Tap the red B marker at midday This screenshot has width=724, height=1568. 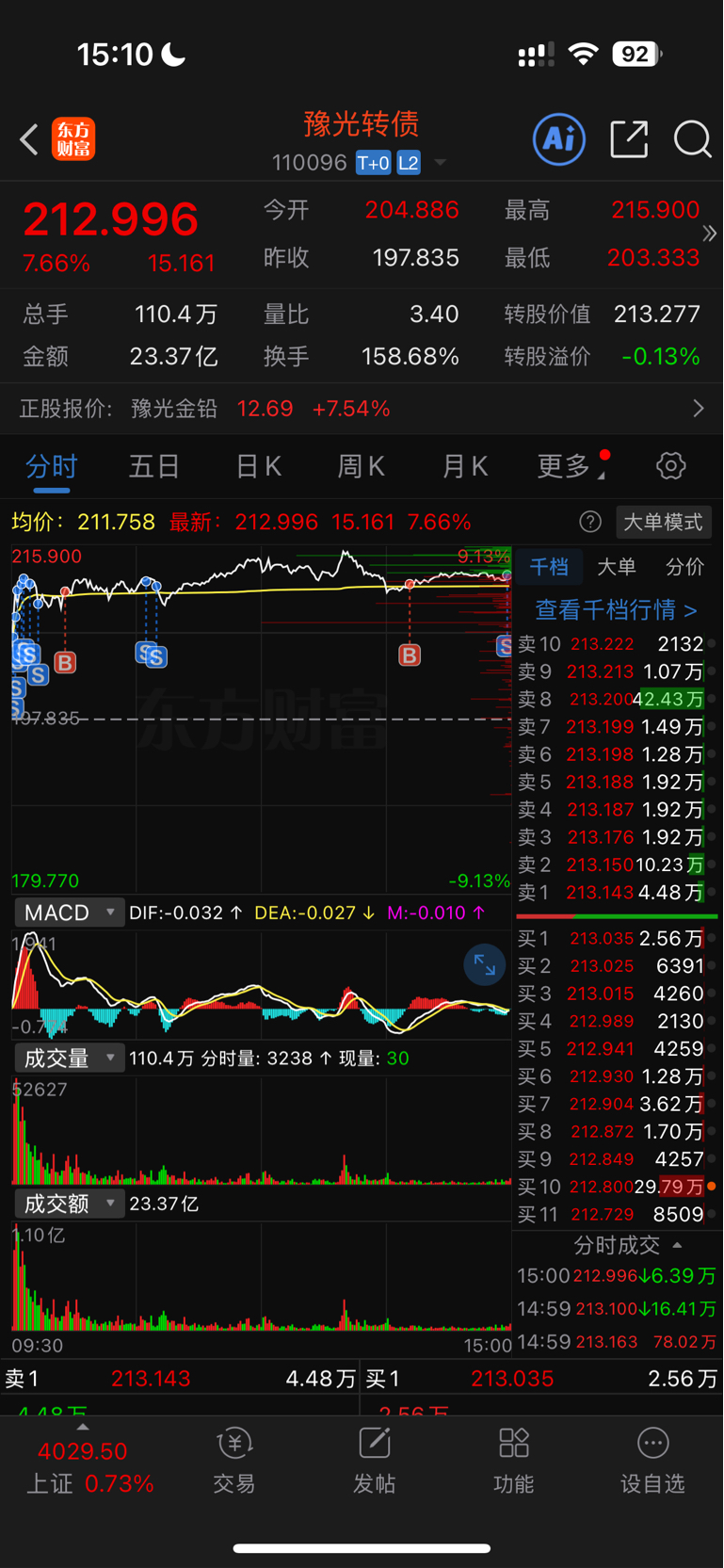[x=410, y=655]
